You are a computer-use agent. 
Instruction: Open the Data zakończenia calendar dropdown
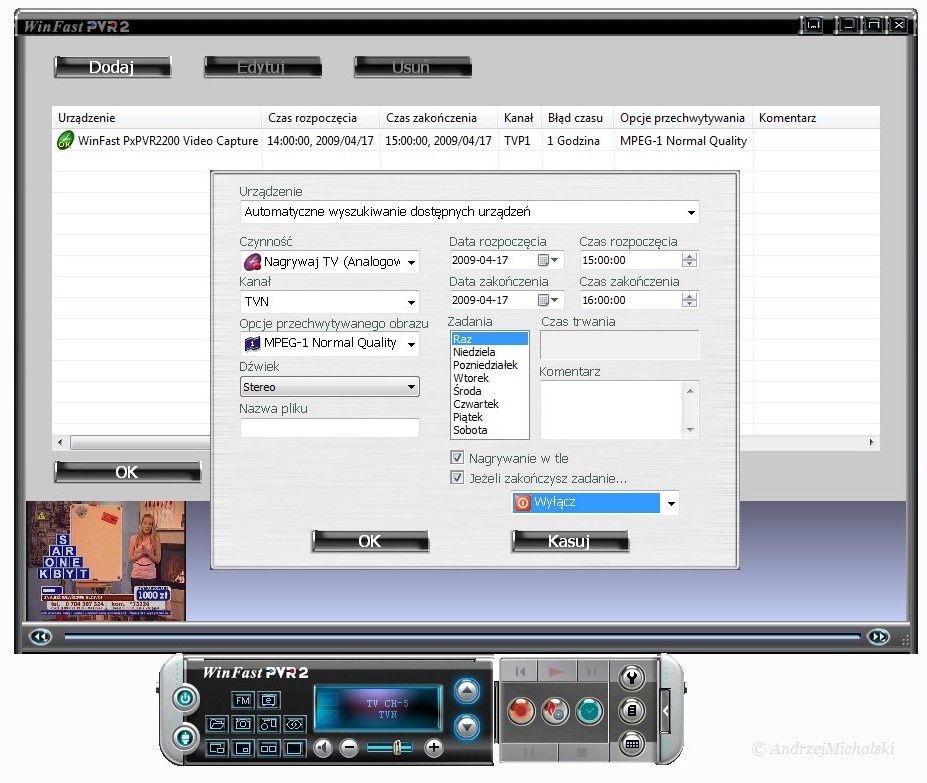(549, 300)
